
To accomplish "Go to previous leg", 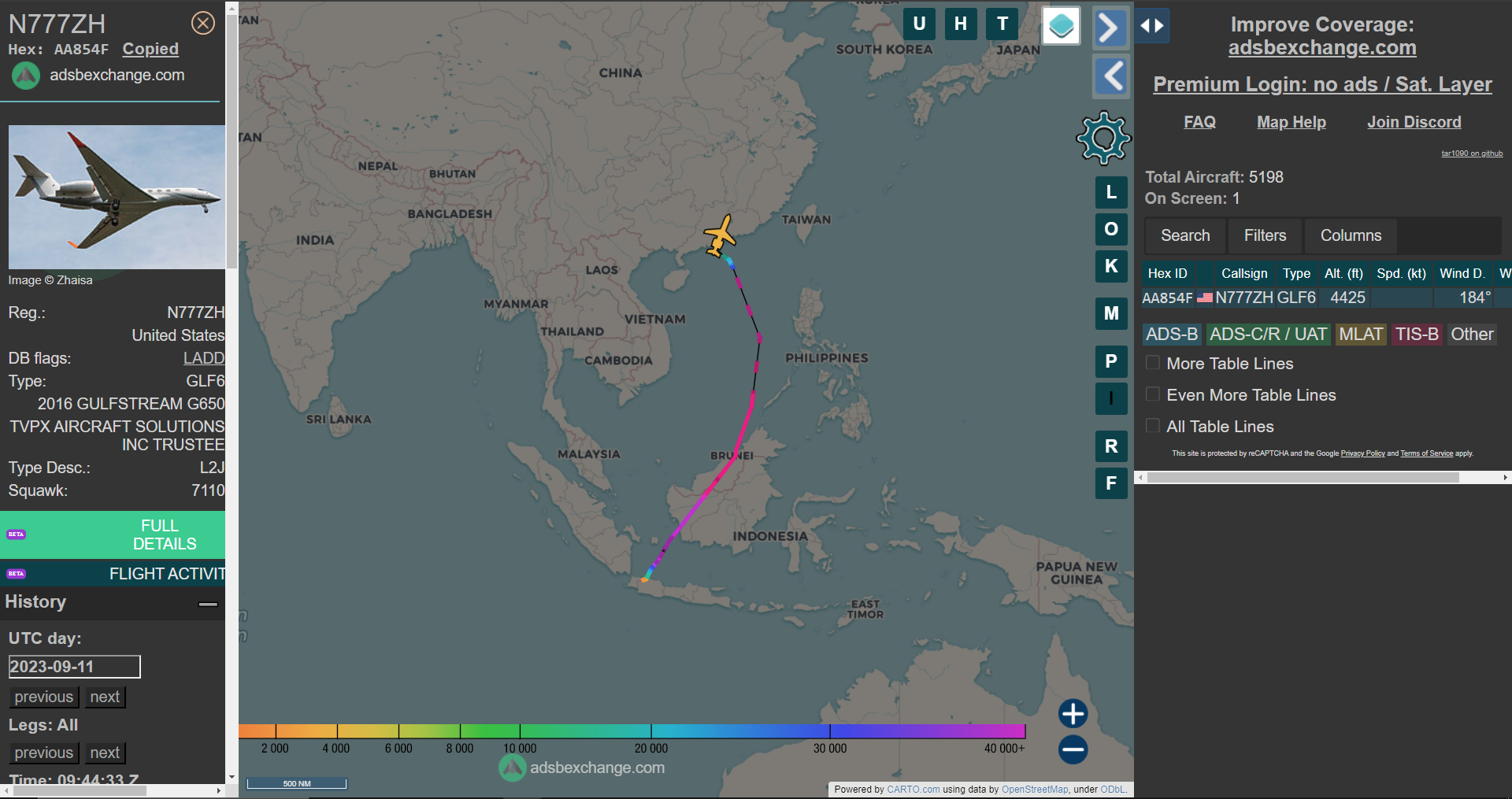I will 43,753.
